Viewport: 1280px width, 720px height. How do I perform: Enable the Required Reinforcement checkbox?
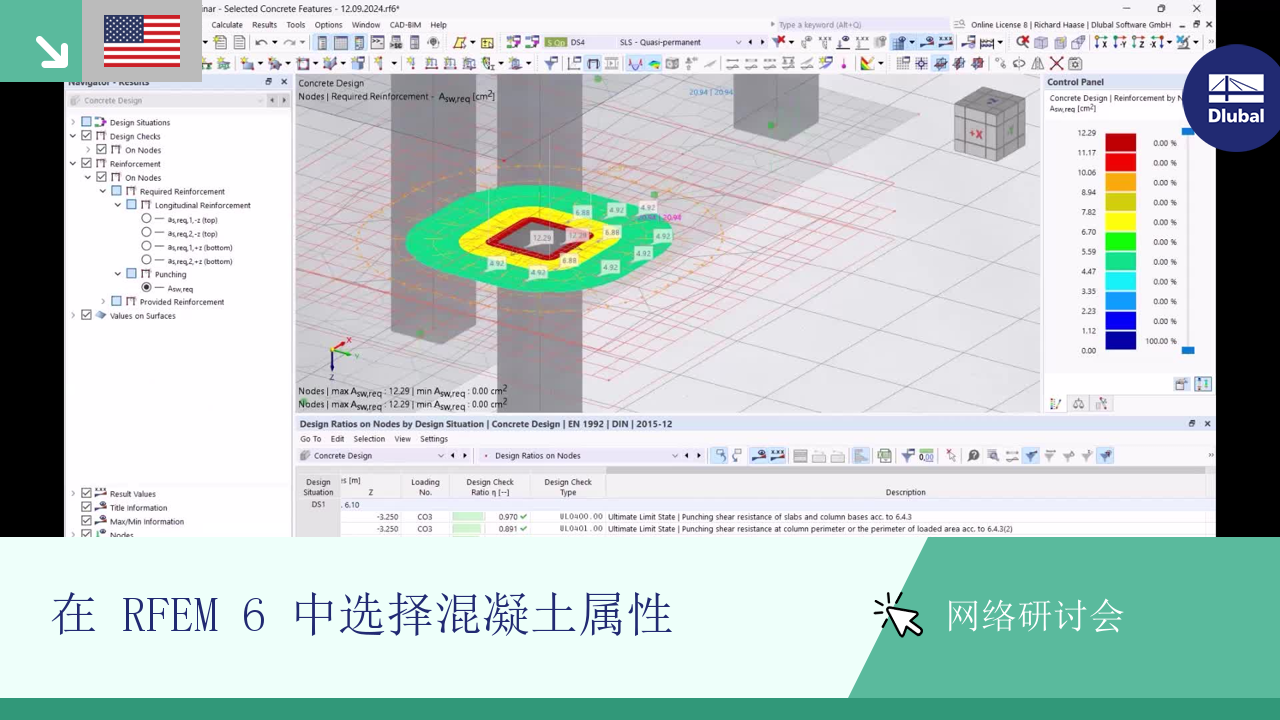tap(117, 191)
